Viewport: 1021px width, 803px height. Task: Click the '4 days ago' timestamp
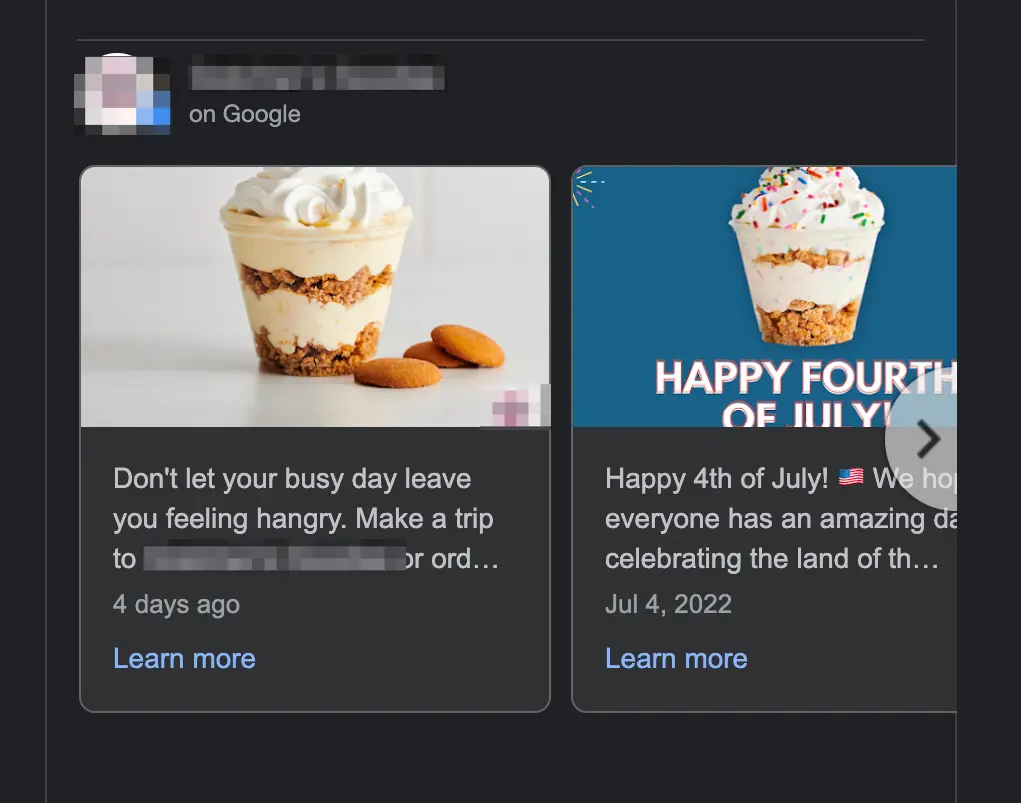176,604
